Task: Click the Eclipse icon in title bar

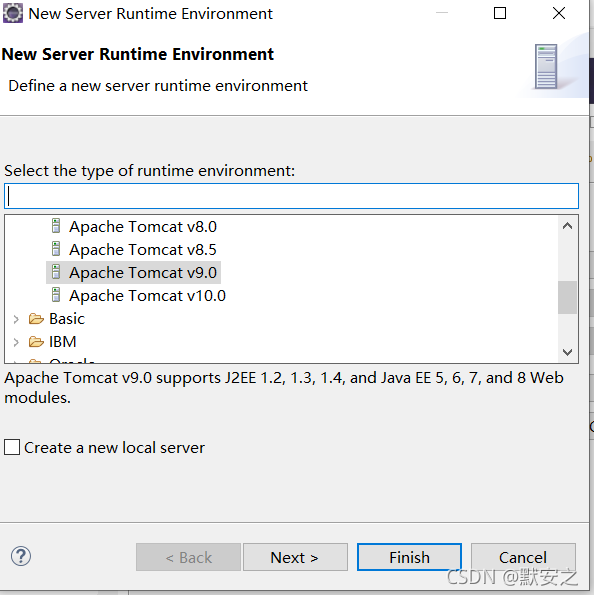Action: click(13, 13)
